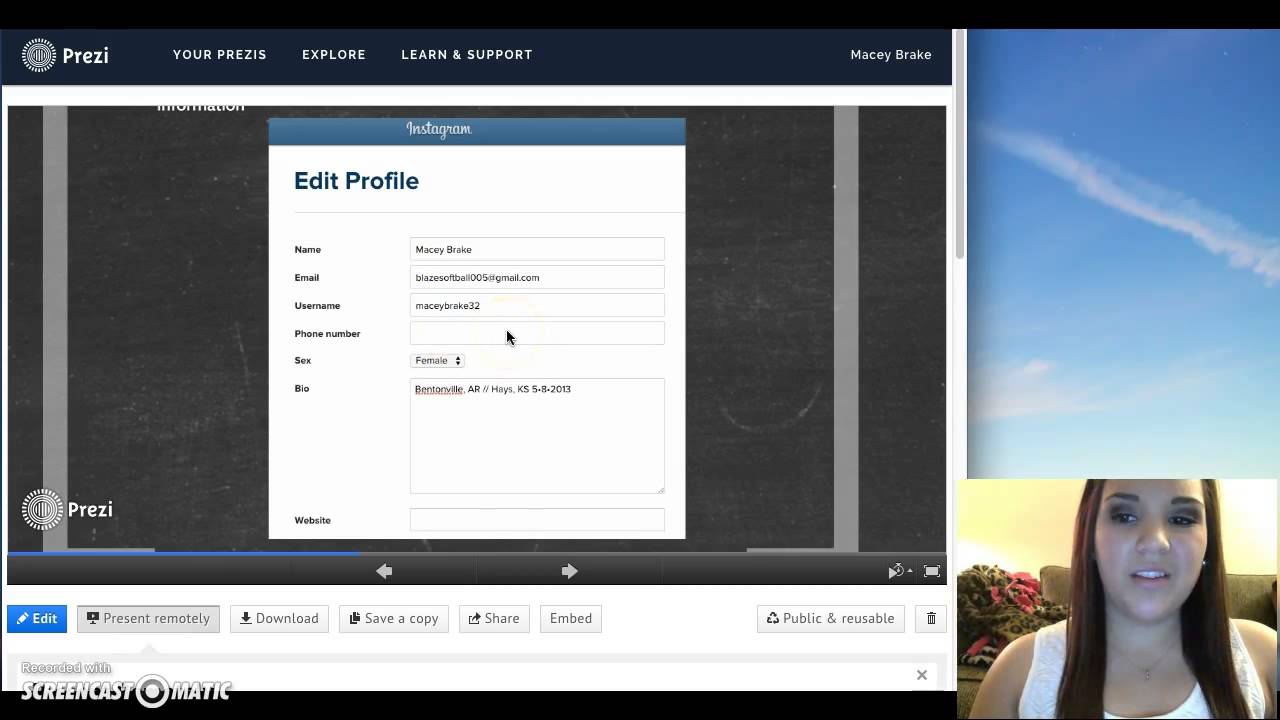Screen dimensions: 1280x720
Task: Click Present remotely button
Action: pyautogui.click(x=148, y=618)
